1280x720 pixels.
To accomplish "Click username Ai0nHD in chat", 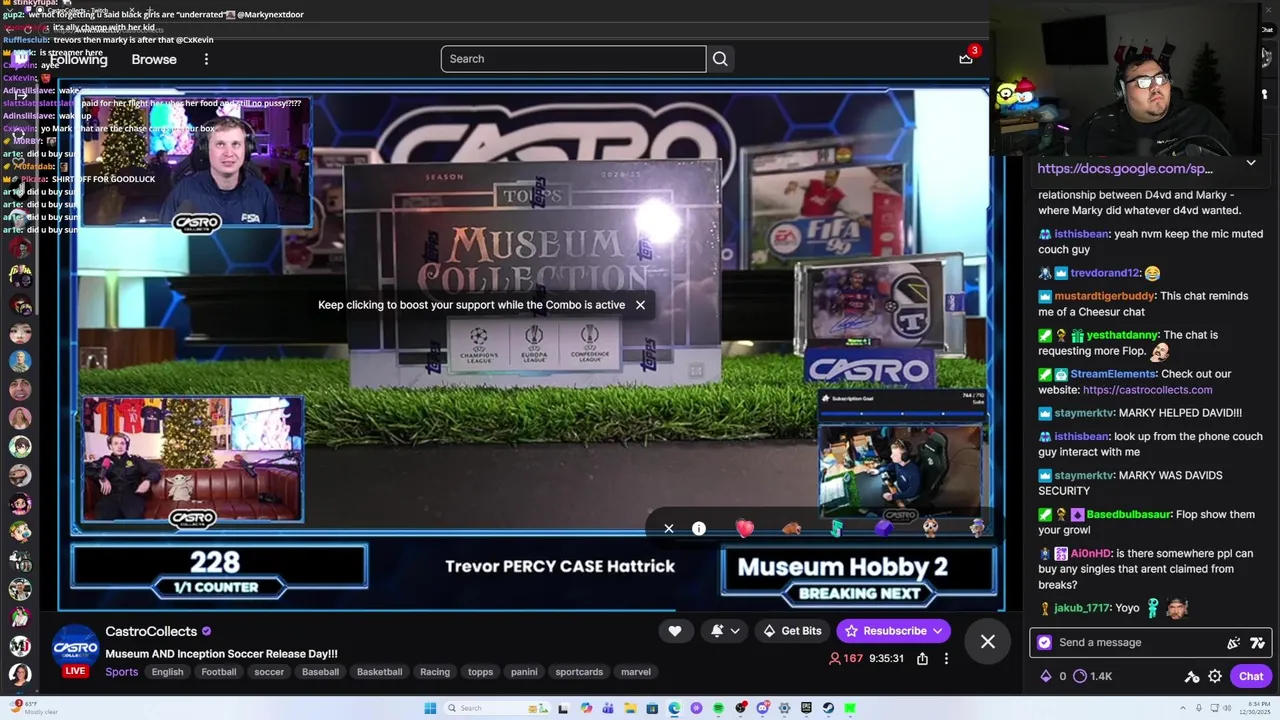I will (x=1090, y=553).
